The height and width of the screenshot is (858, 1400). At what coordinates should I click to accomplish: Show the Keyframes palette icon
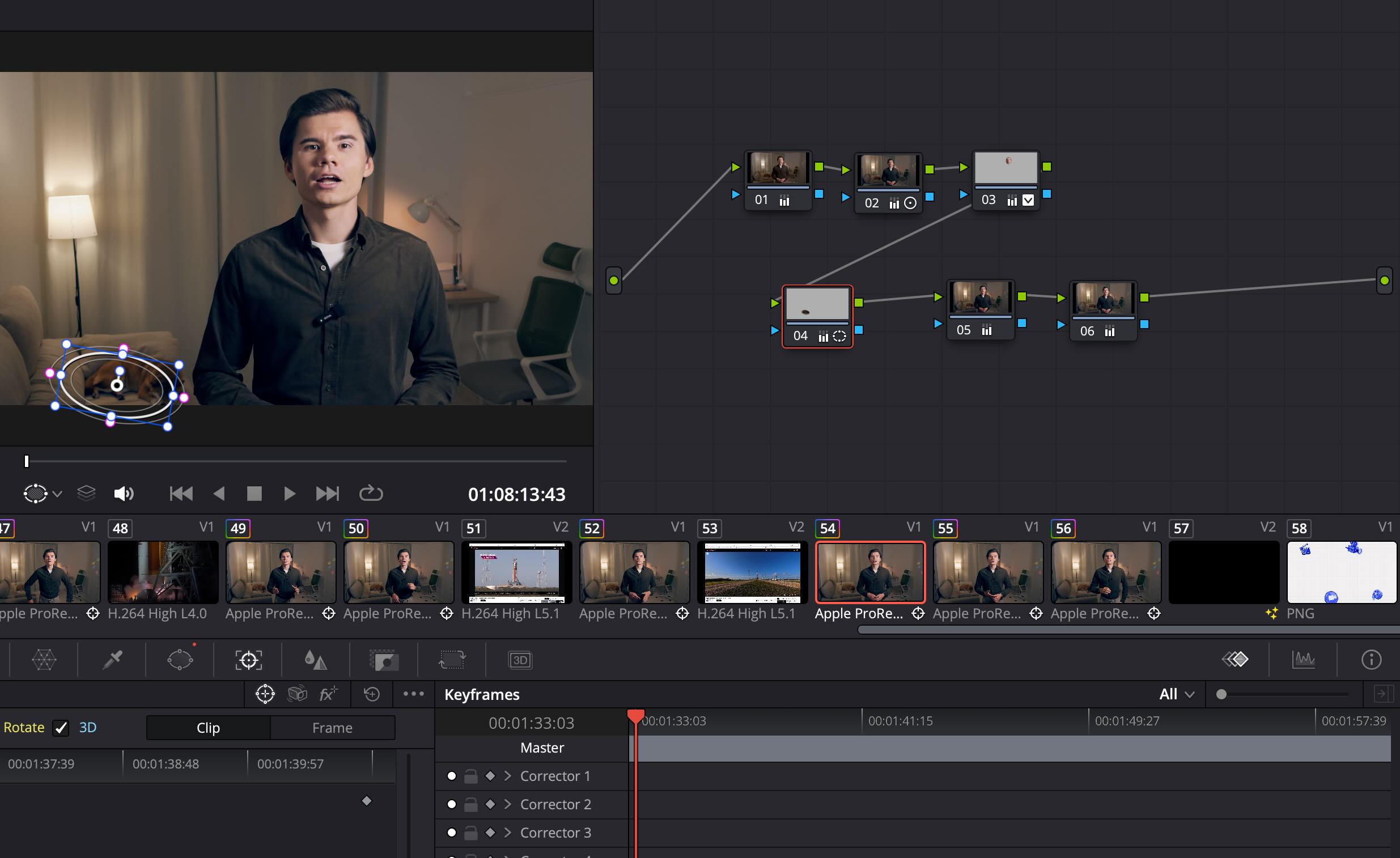coord(1234,660)
